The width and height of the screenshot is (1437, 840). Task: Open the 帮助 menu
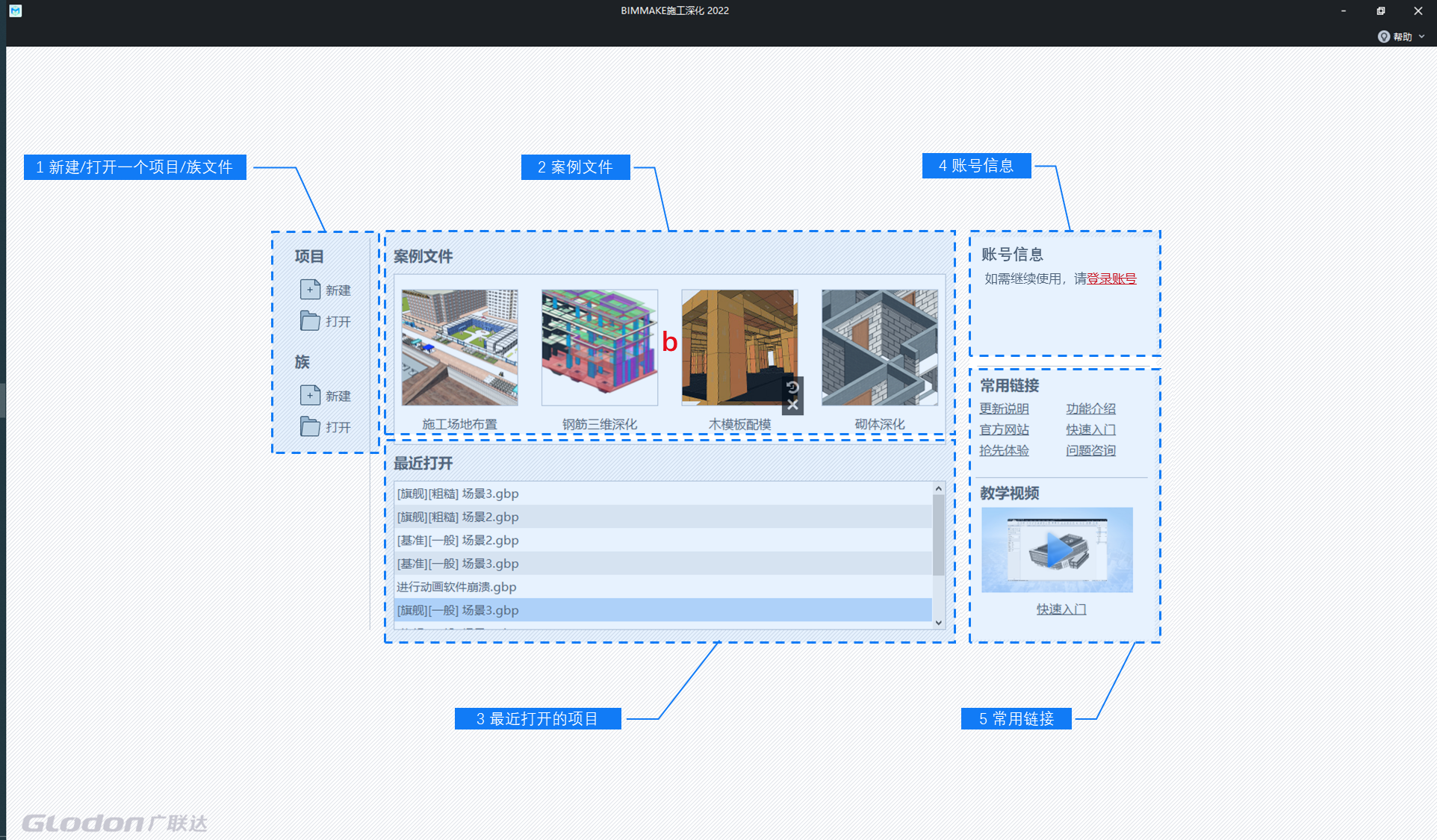[x=1402, y=37]
